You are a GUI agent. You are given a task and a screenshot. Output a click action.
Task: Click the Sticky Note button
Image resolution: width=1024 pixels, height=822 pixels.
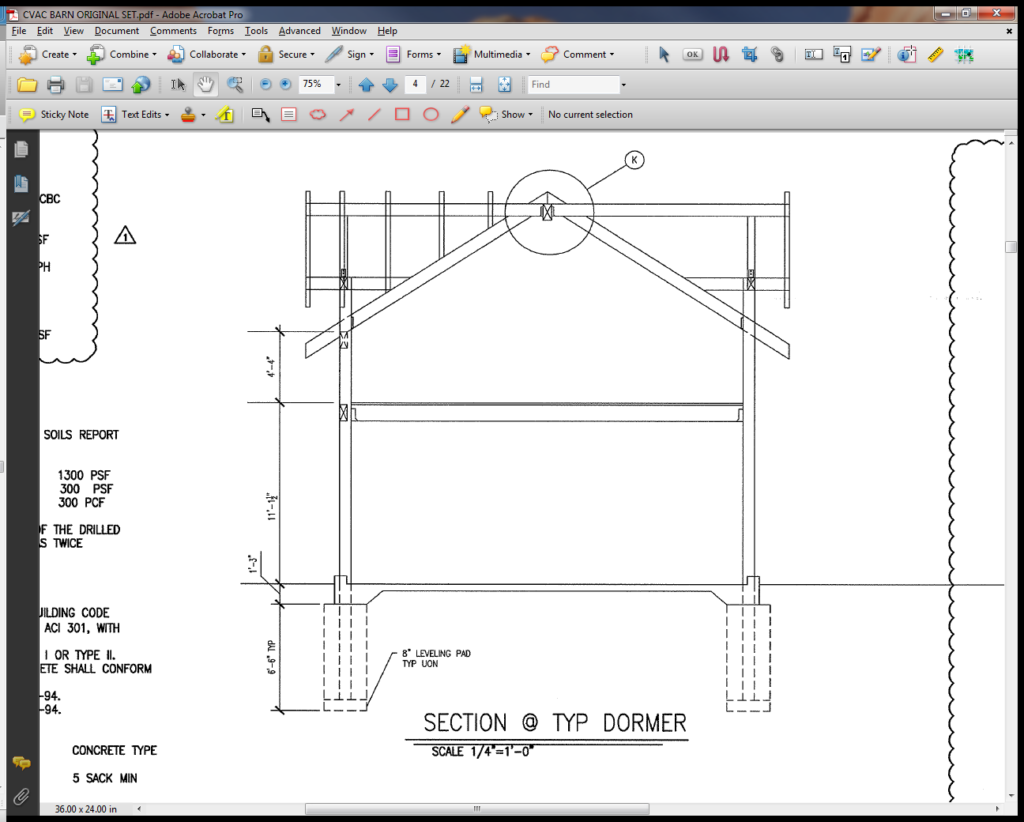point(54,115)
